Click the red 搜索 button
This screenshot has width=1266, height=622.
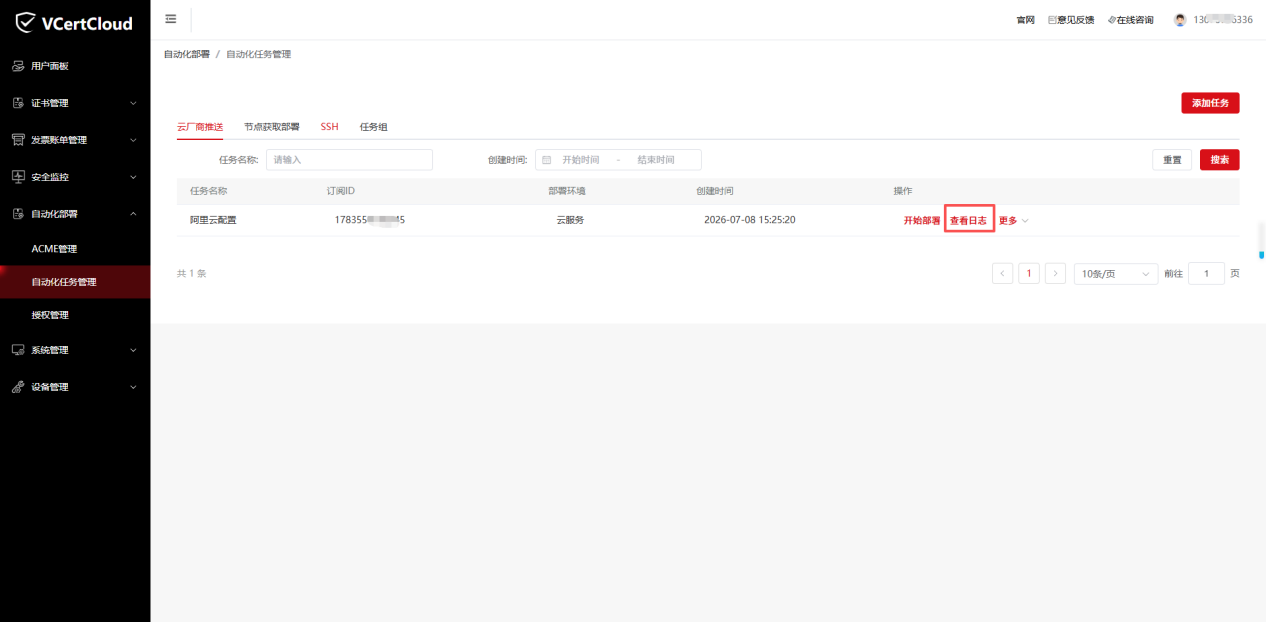pyautogui.click(x=1220, y=160)
